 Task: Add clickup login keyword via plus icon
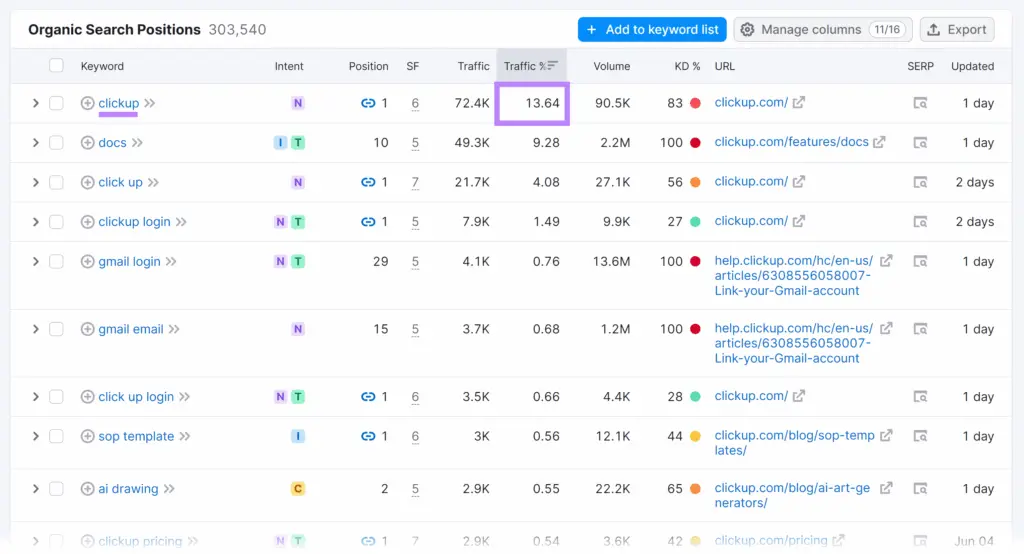[88, 222]
